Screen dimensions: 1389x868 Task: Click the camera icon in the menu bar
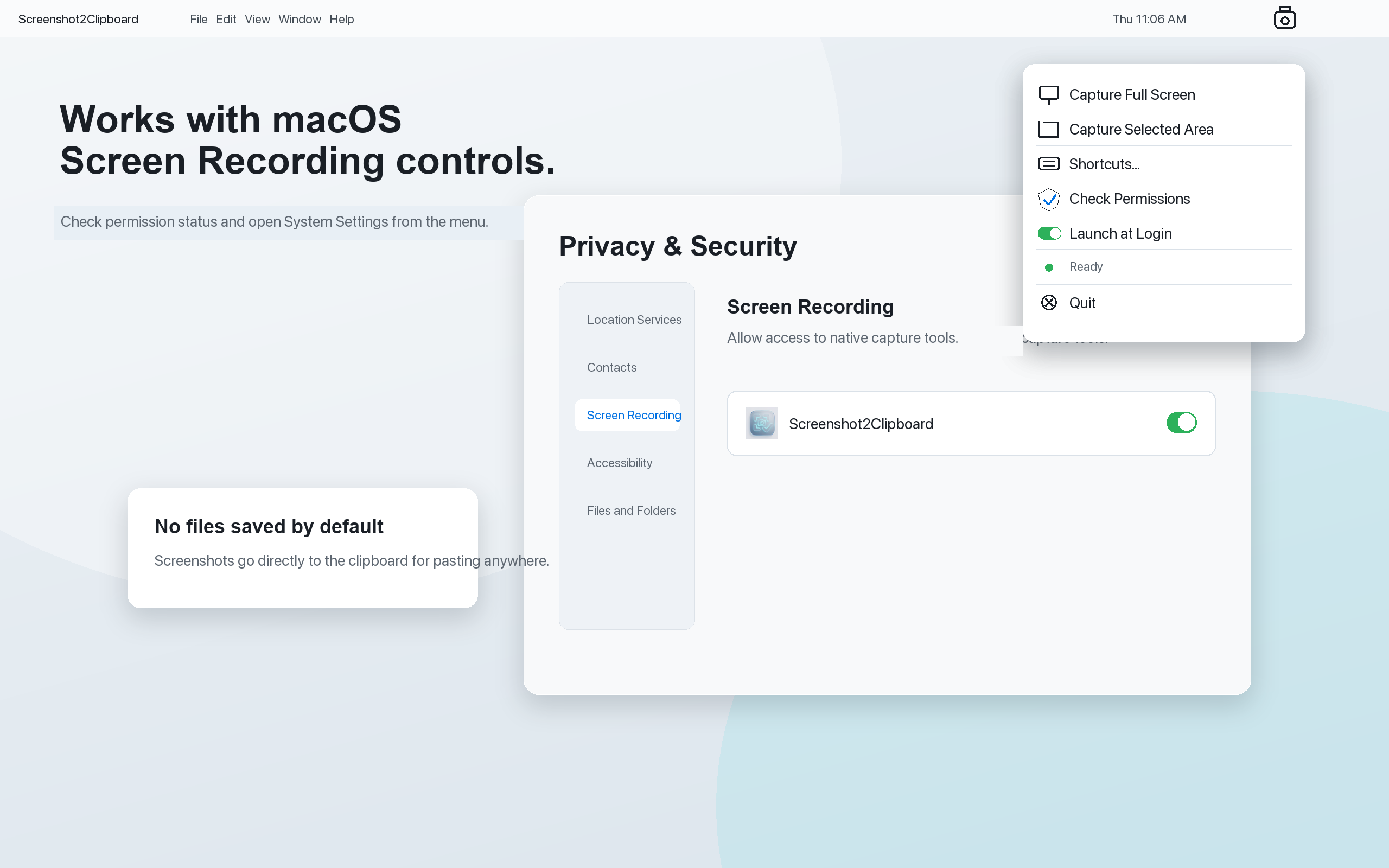pos(1284,18)
